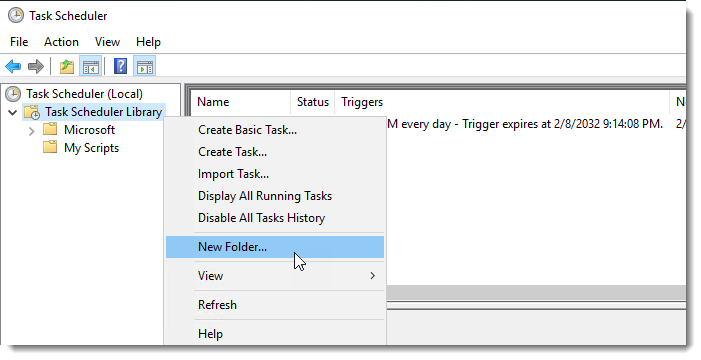The width and height of the screenshot is (701, 360).
Task: Collapse the Task Scheduler Library node
Action: pyautogui.click(x=13, y=112)
